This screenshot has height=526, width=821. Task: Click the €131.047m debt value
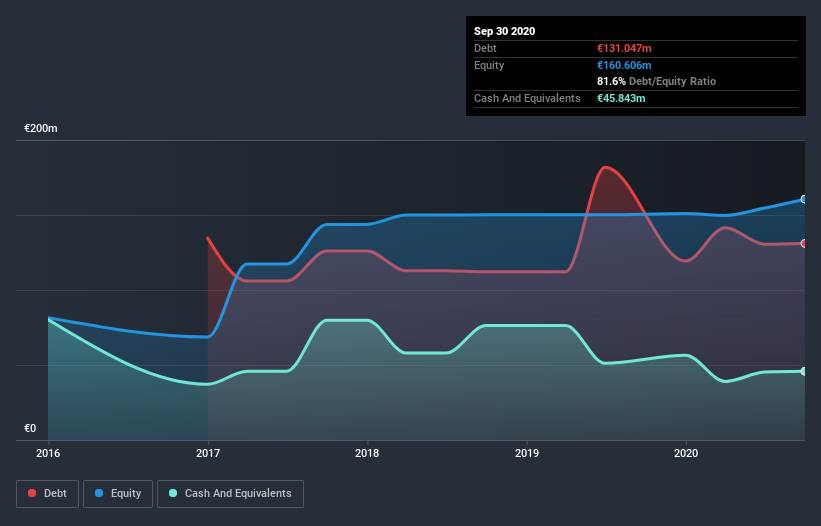coord(624,48)
